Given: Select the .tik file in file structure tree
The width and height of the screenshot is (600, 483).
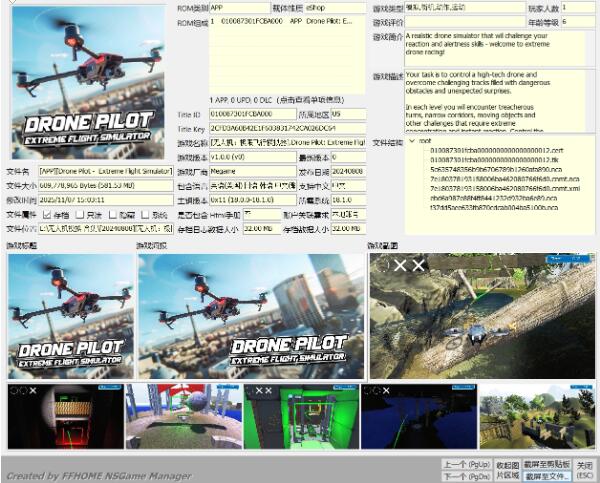Looking at the screenshot, I should pyautogui.click(x=494, y=160).
